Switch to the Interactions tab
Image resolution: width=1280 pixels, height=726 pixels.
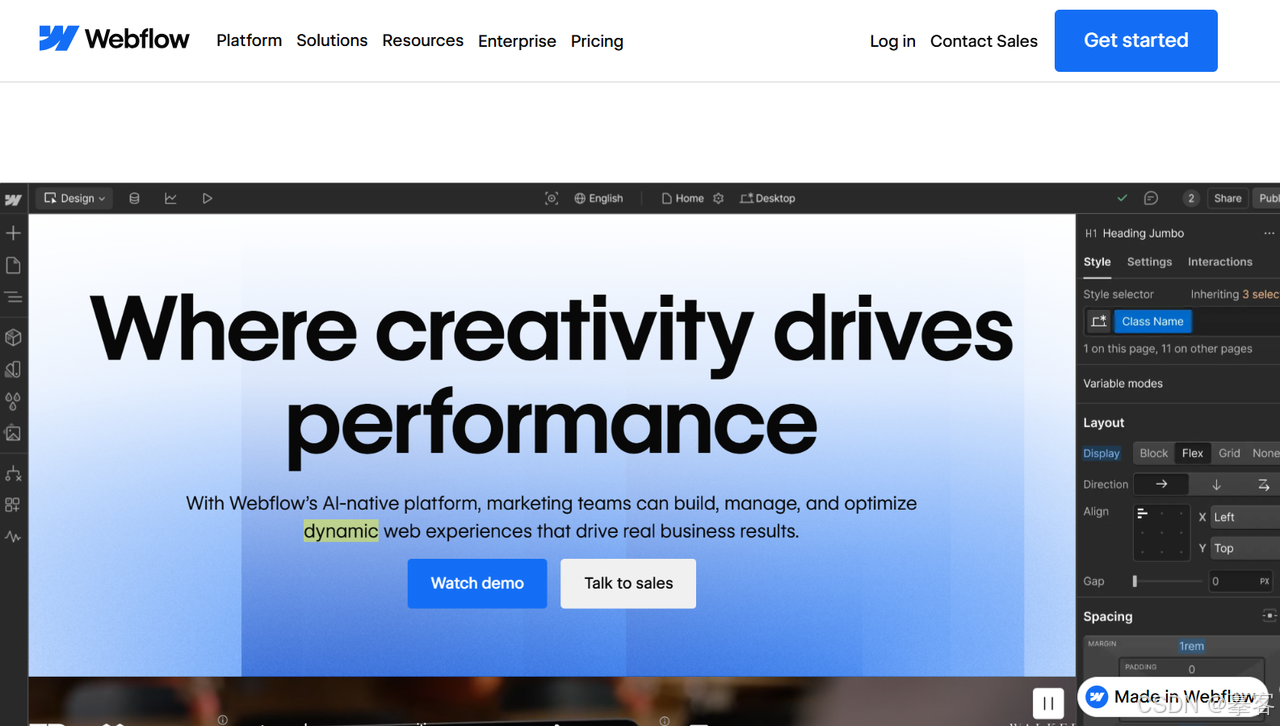(1220, 262)
